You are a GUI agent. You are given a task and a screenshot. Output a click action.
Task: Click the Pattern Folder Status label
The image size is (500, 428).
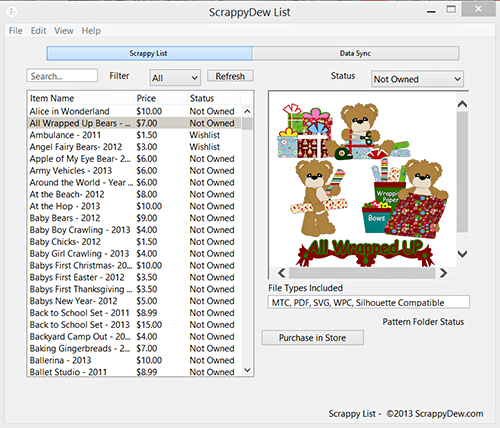tap(423, 322)
